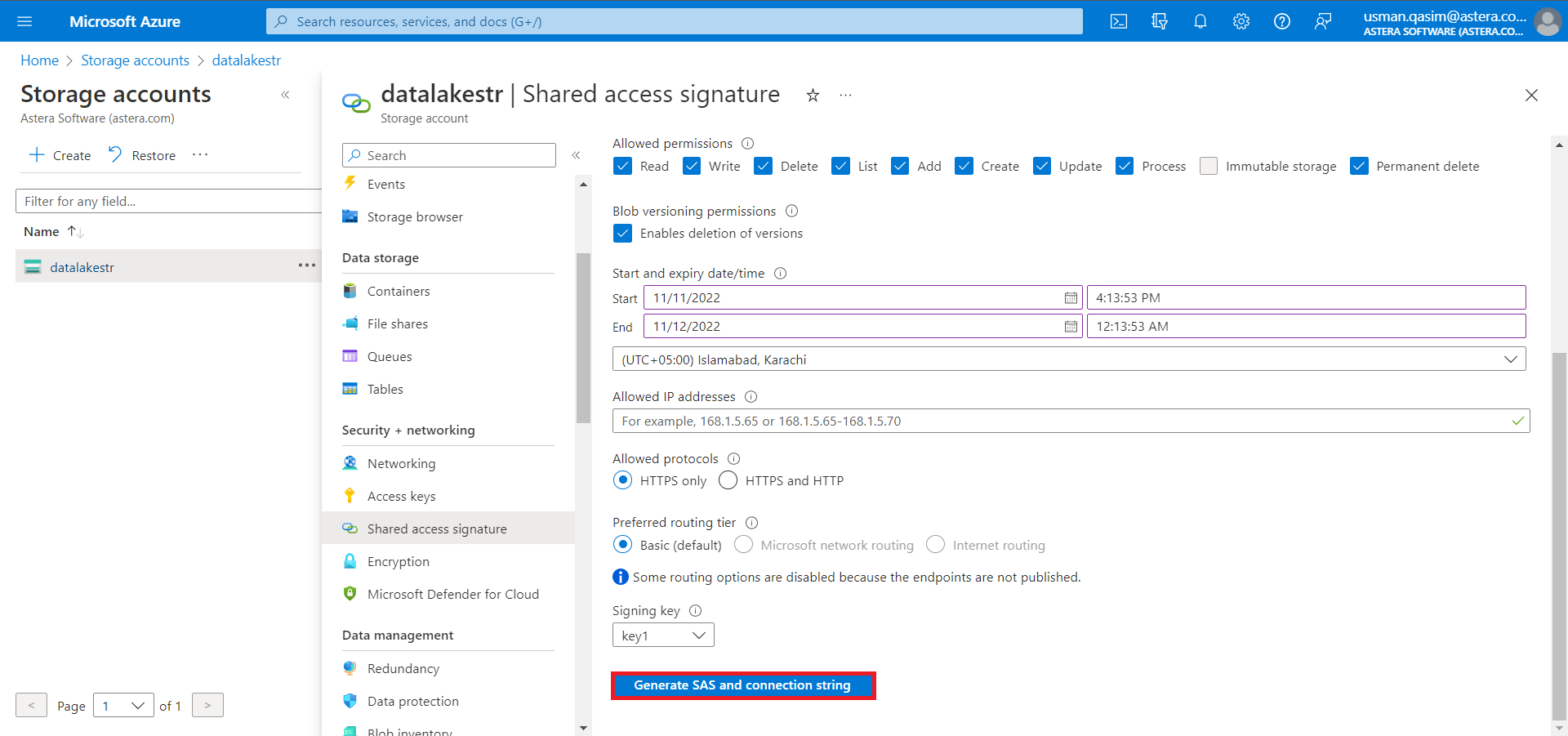Enable the Immutable storage checkbox
The width and height of the screenshot is (1568, 736).
tap(1209, 167)
